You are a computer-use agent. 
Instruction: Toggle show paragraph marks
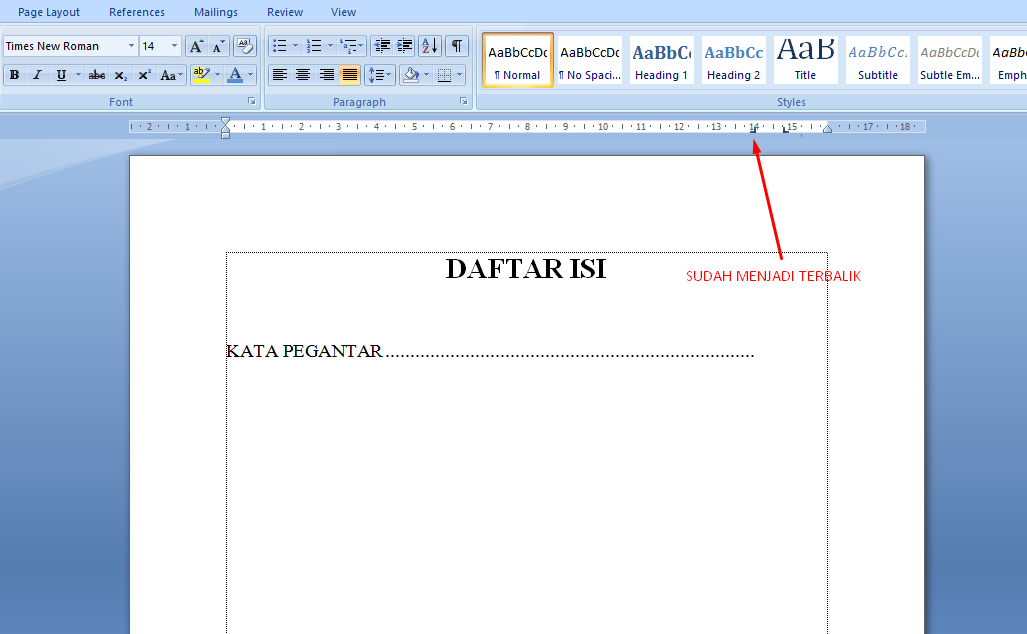[457, 46]
